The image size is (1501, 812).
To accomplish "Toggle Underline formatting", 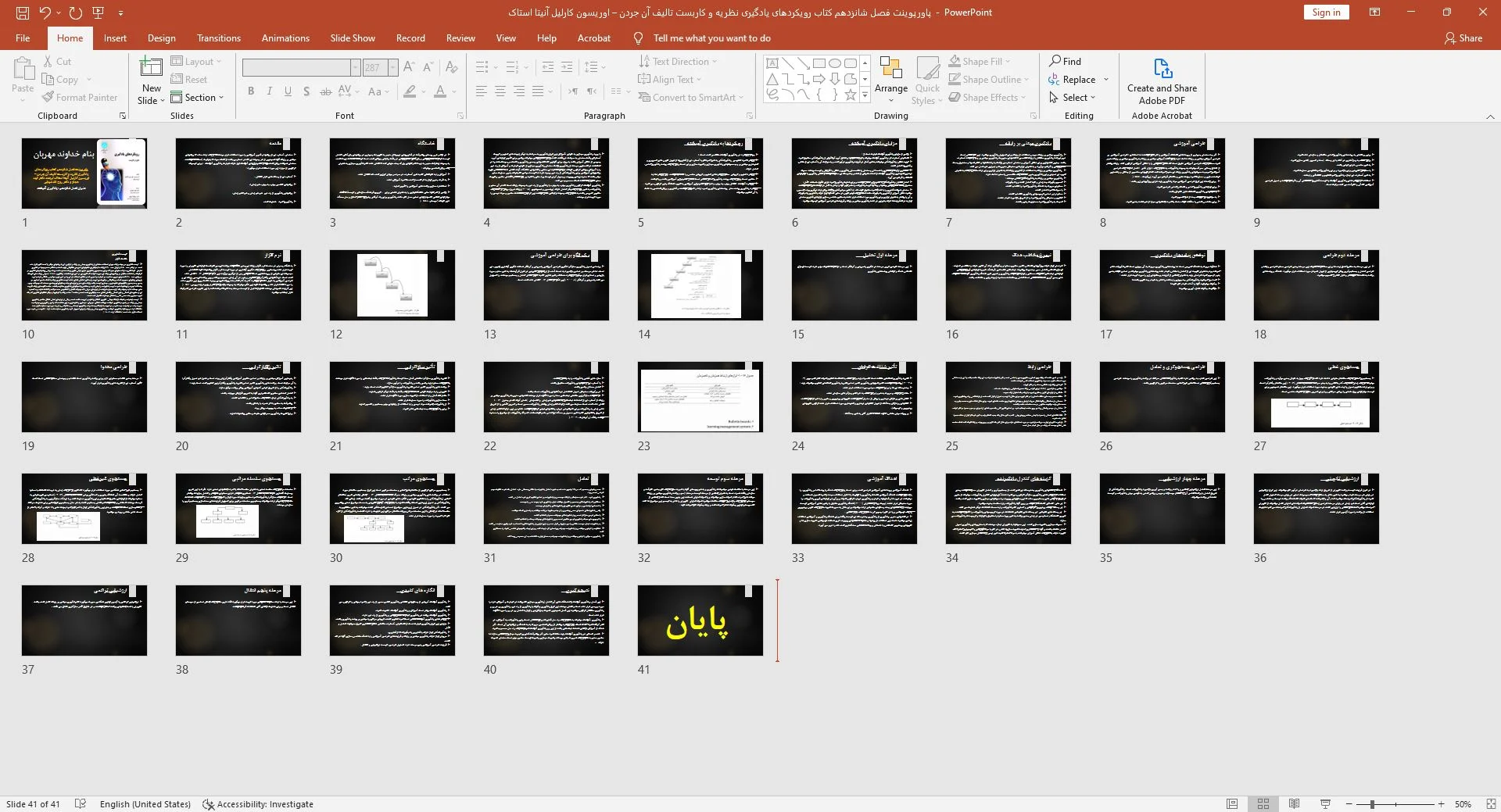I will click(288, 91).
